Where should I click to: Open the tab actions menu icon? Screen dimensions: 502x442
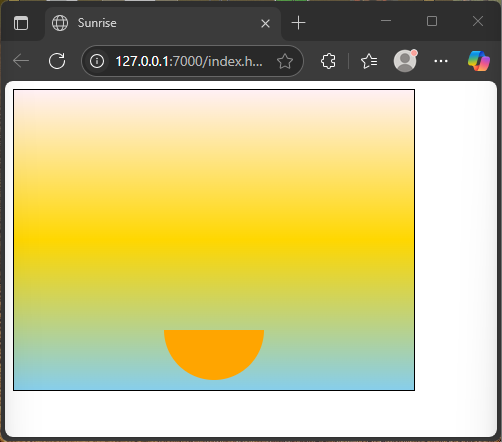click(x=21, y=23)
